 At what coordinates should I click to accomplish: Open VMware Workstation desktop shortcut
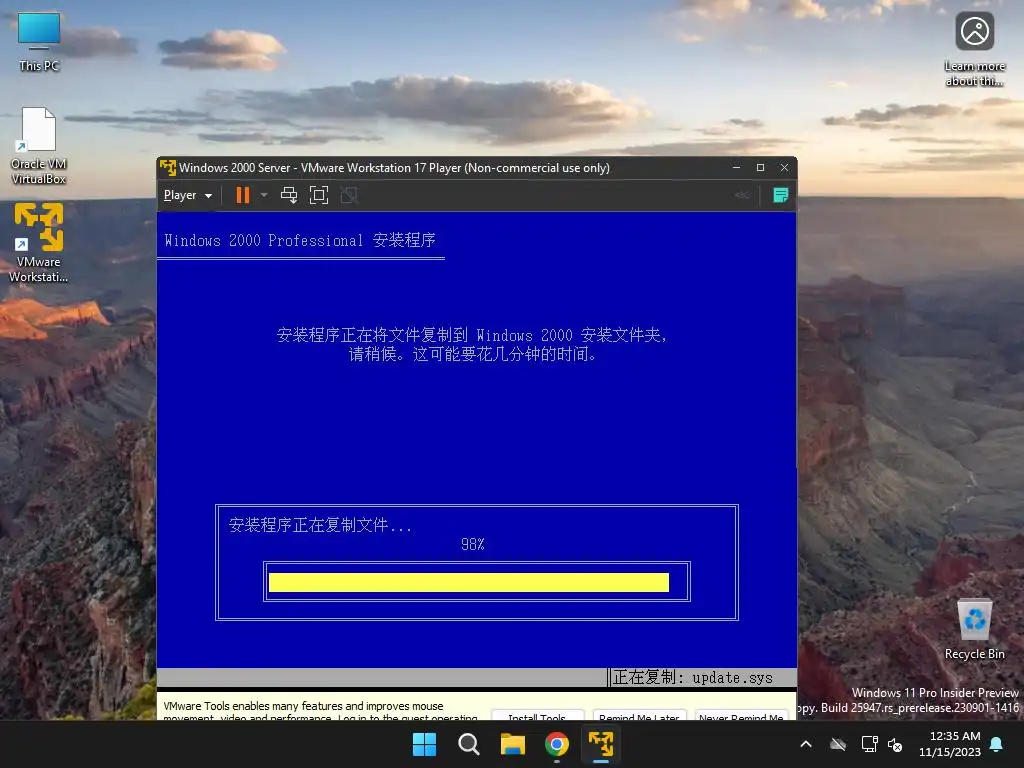point(39,243)
